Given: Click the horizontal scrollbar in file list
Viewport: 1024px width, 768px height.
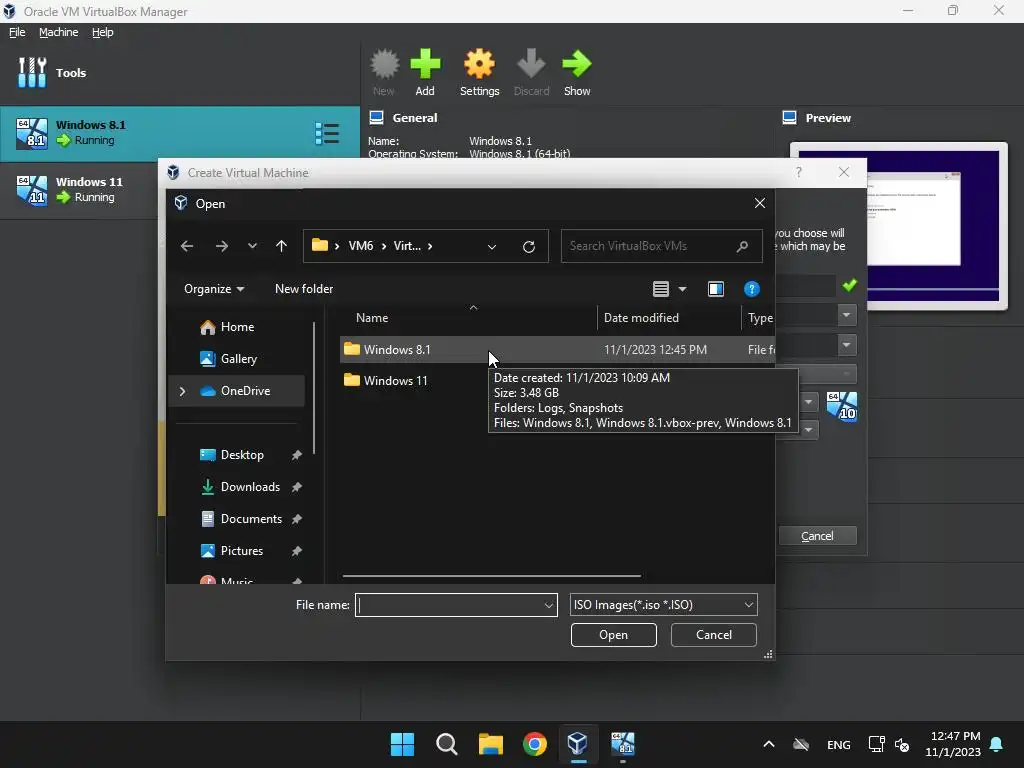Looking at the screenshot, I should (491, 576).
